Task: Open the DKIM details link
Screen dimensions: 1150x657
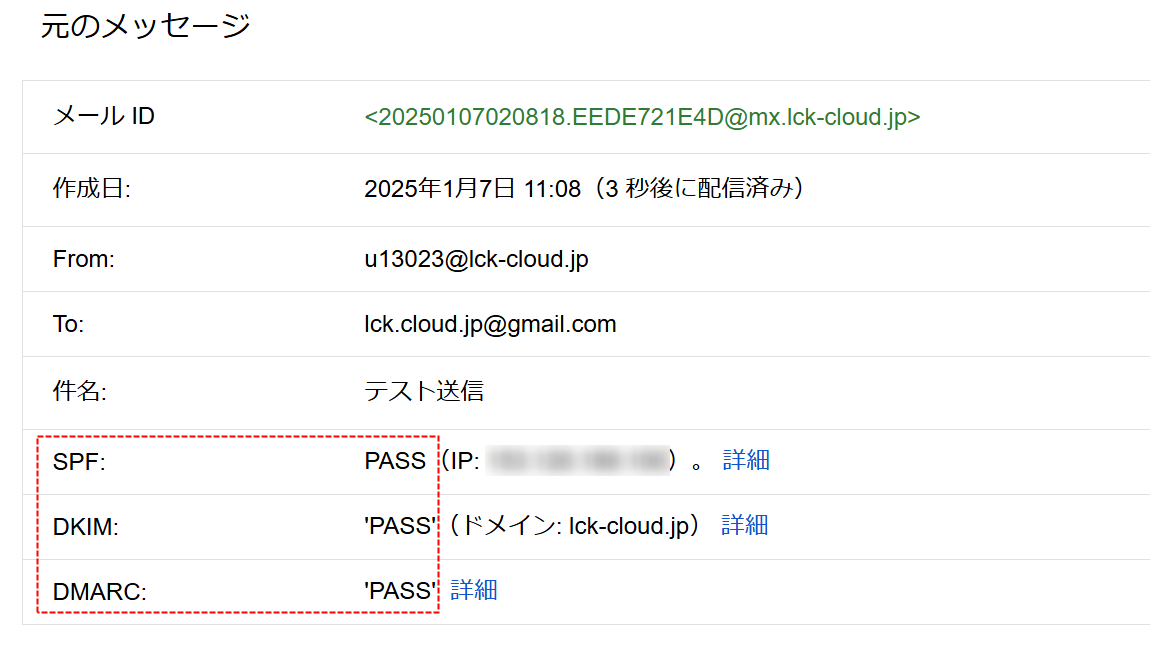Action: pyautogui.click(x=744, y=526)
